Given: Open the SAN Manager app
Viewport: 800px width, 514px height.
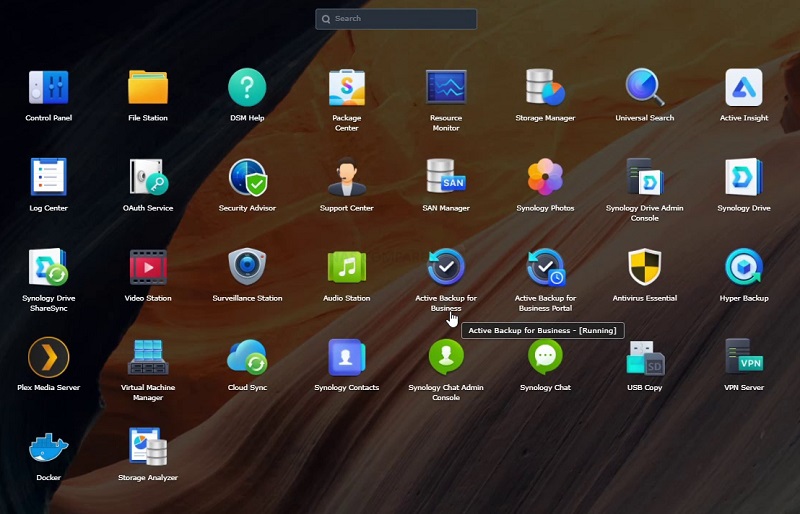Looking at the screenshot, I should (446, 178).
